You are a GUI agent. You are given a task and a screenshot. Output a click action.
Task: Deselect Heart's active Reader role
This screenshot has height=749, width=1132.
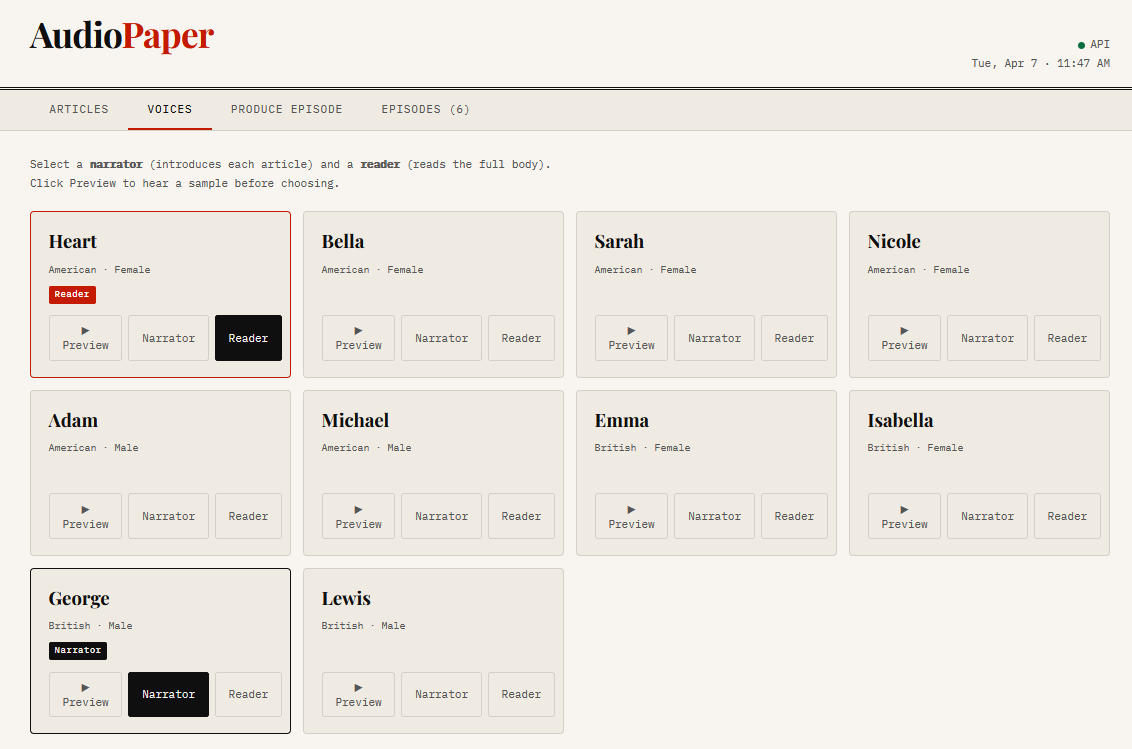[x=248, y=338]
